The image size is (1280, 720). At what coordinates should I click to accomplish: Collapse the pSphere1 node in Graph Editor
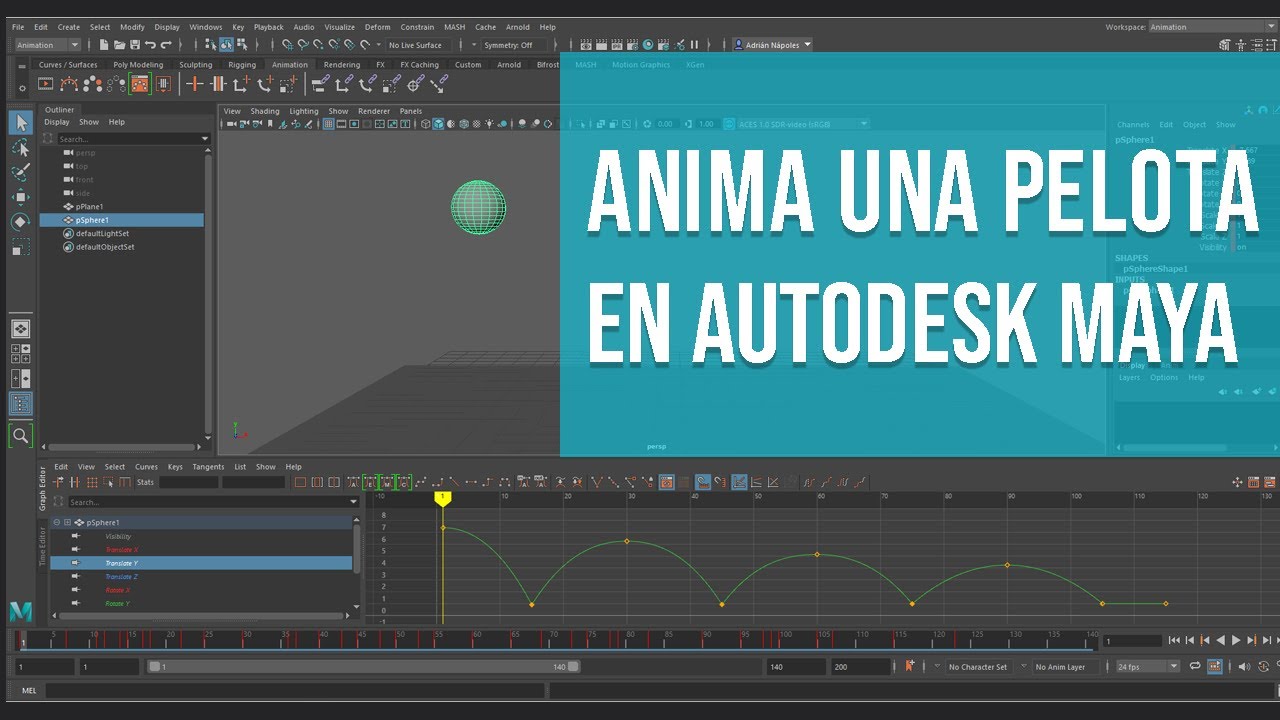point(56,522)
